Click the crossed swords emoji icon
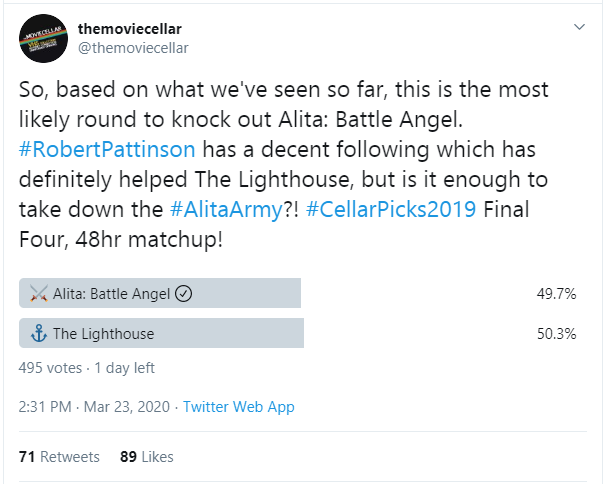This screenshot has height=484, width=604. [39, 294]
